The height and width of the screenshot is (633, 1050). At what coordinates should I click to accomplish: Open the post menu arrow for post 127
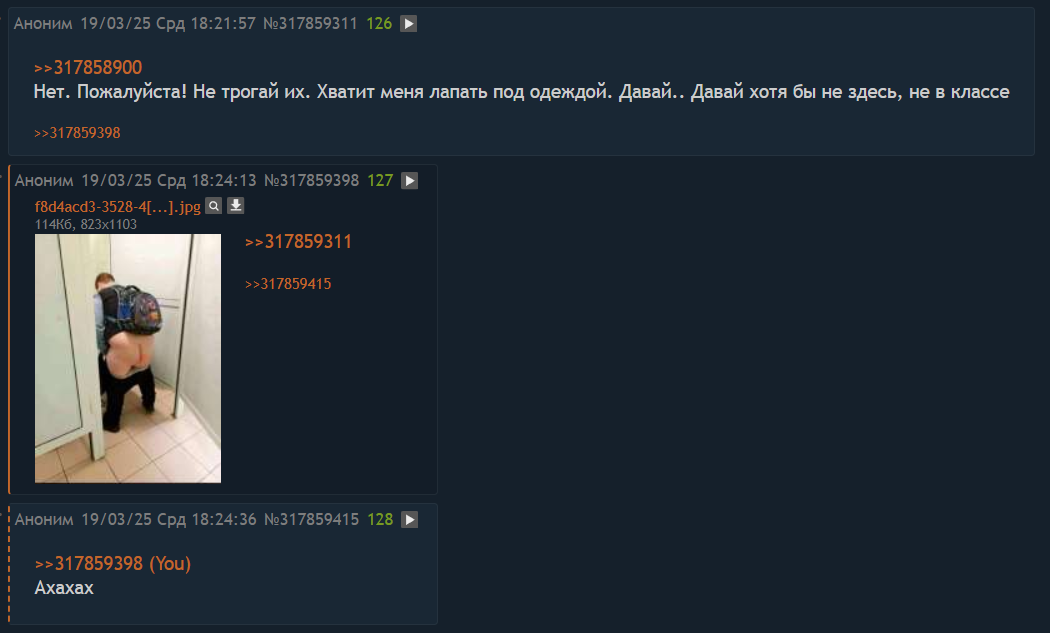pyautogui.click(x=409, y=181)
